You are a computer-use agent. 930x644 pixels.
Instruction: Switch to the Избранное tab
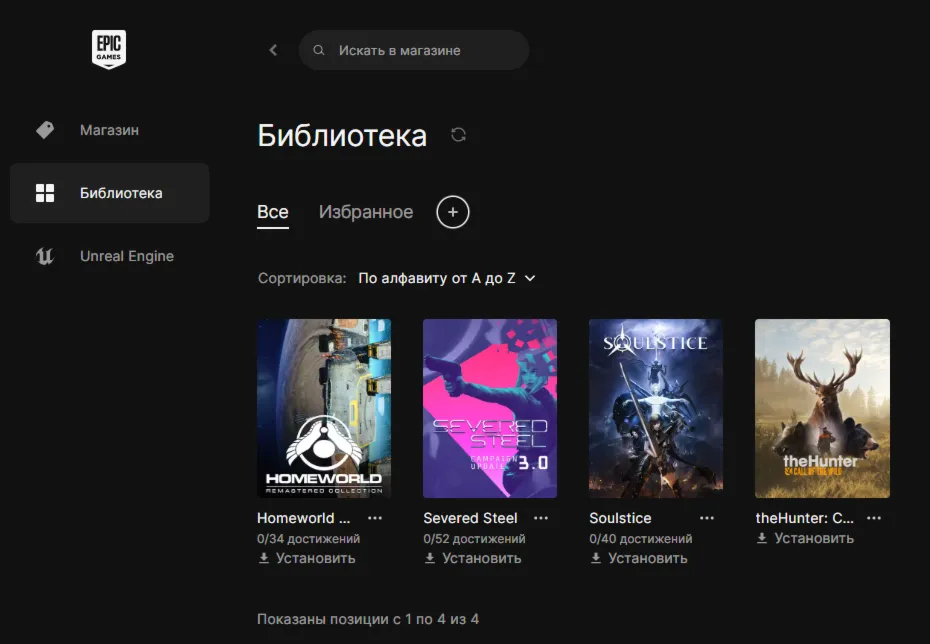click(x=366, y=212)
